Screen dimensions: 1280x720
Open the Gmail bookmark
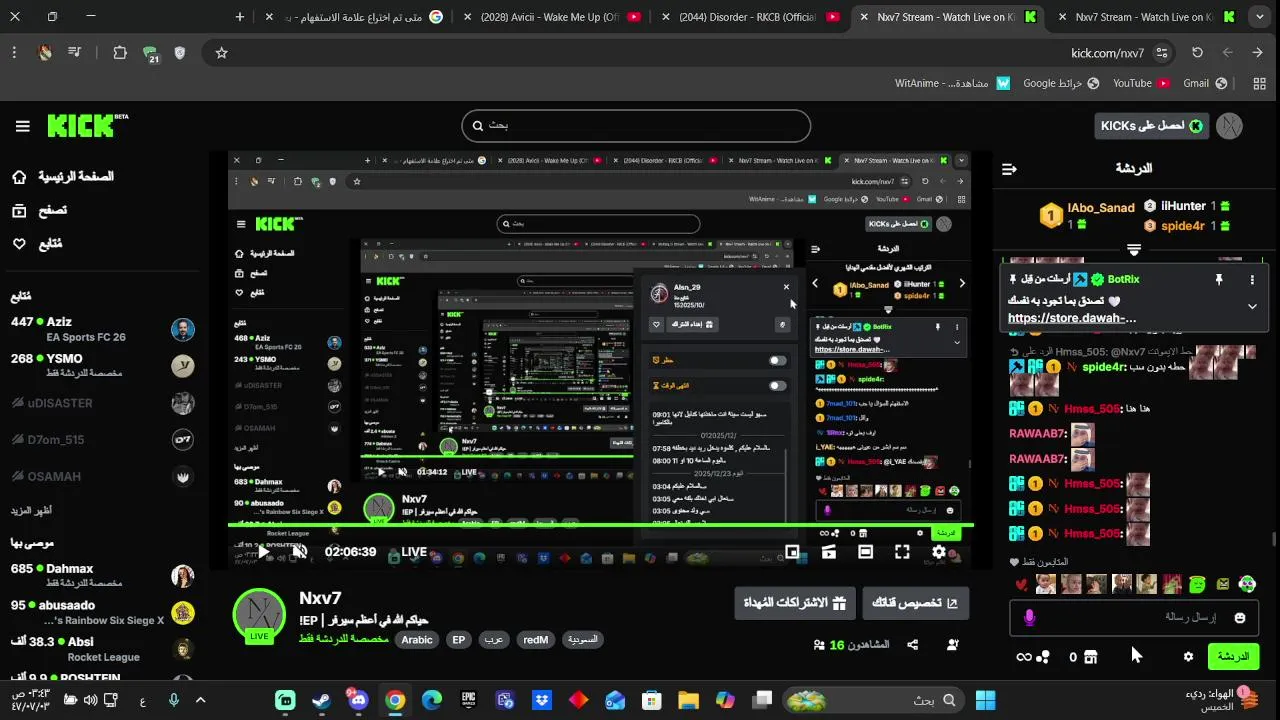coord(1205,83)
